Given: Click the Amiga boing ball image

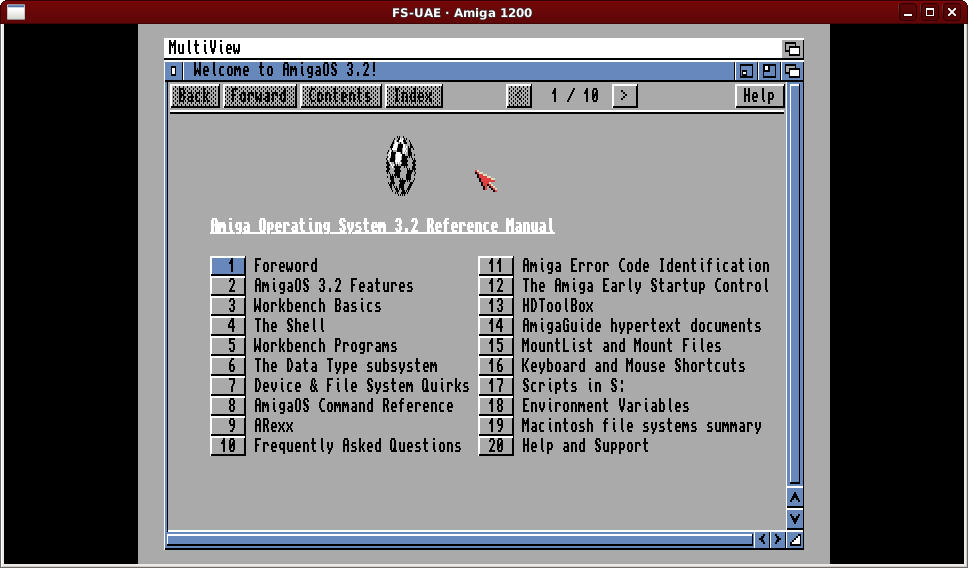Looking at the screenshot, I should click(401, 165).
